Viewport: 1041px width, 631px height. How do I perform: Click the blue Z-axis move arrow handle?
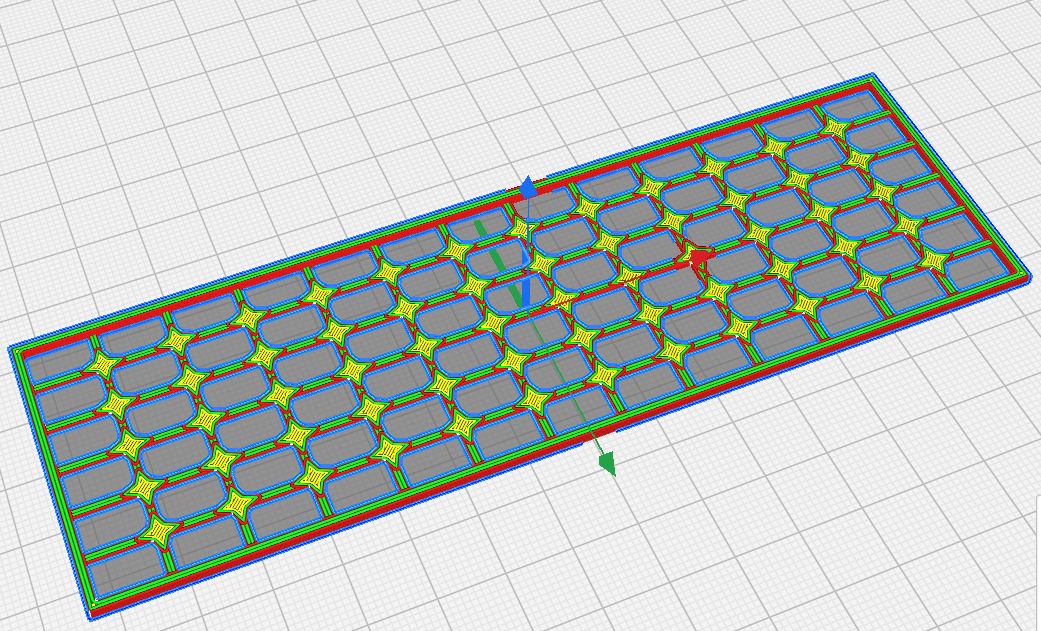click(528, 187)
